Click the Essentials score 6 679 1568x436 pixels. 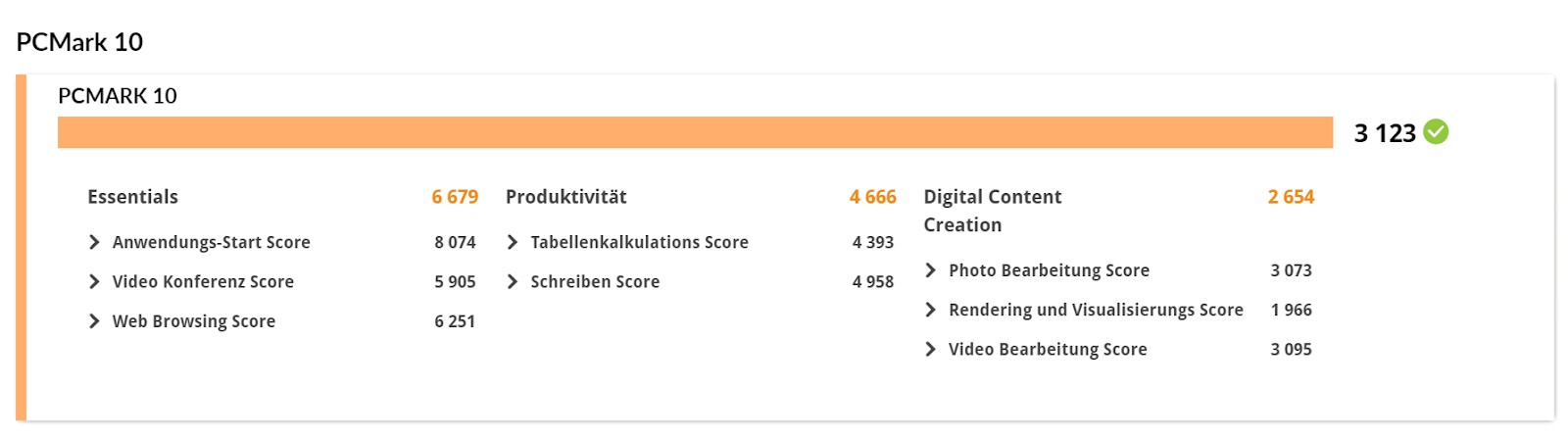[x=455, y=197]
